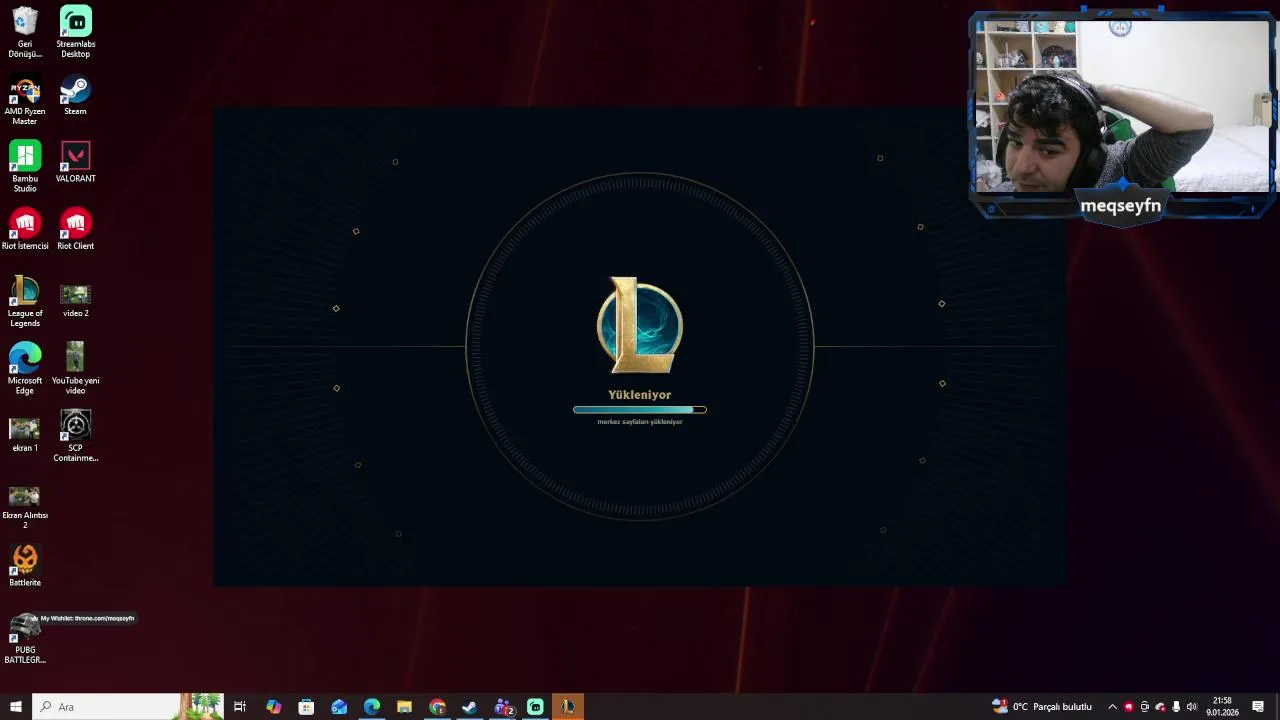Open Streamlabs Desktop shortcut on desktop
Viewport: 1280px width, 720px height.
click(76, 32)
